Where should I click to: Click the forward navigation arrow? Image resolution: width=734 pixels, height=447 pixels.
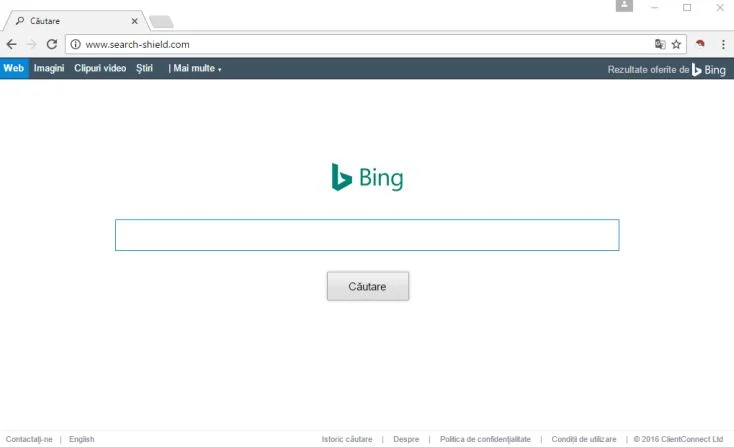pyautogui.click(x=31, y=44)
